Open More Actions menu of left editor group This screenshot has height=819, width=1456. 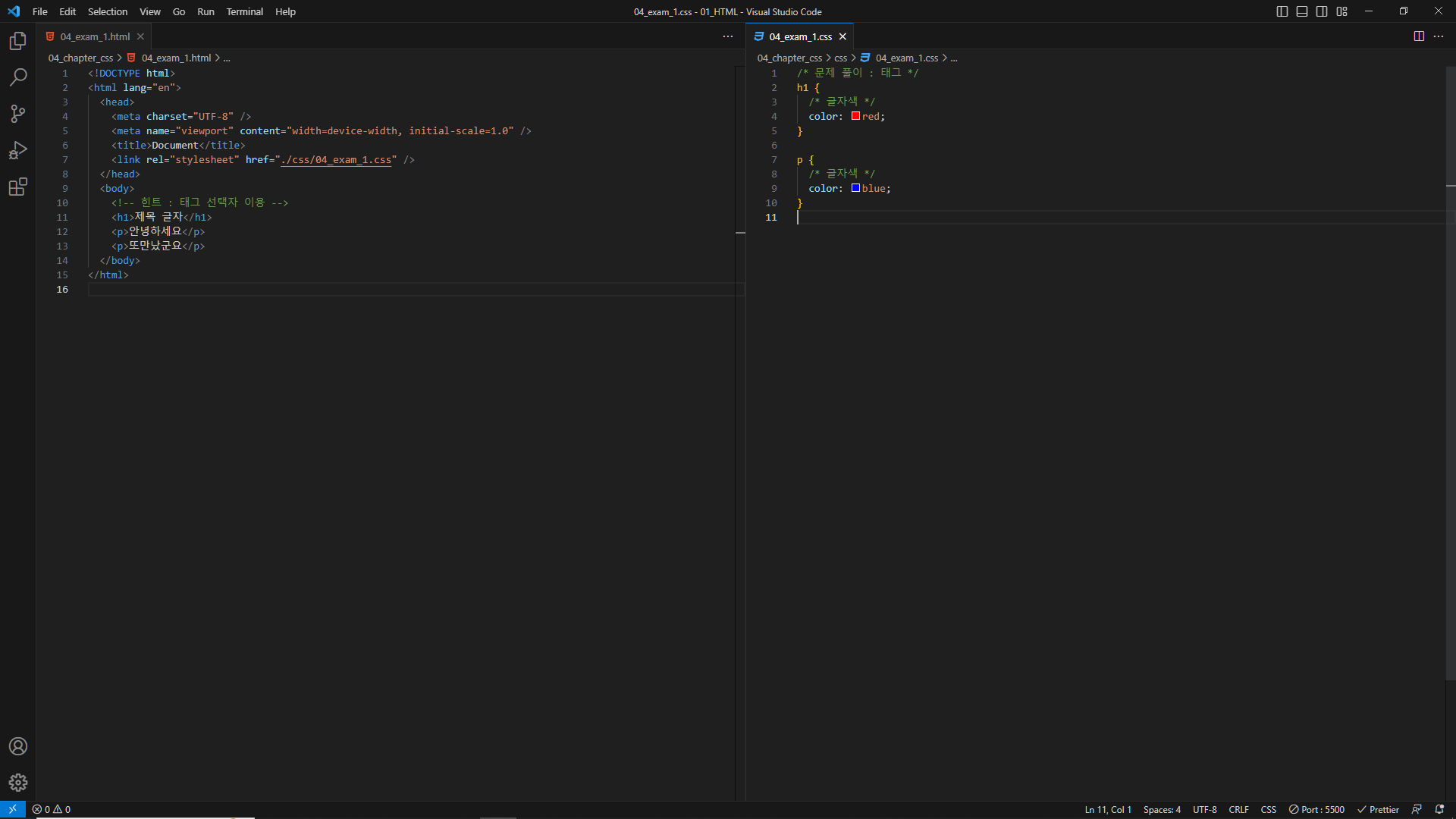click(x=728, y=36)
